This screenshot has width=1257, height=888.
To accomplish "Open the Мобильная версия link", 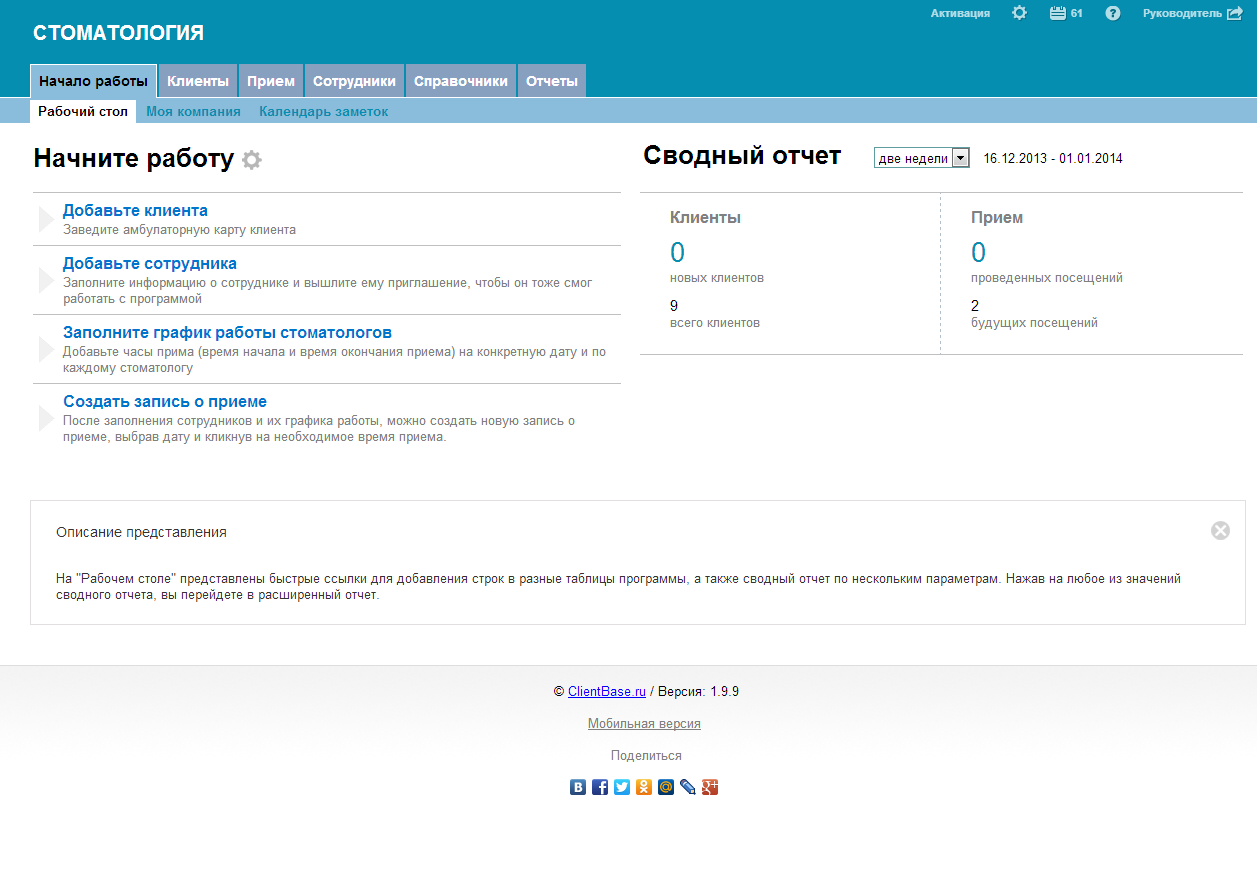I will coord(644,723).
